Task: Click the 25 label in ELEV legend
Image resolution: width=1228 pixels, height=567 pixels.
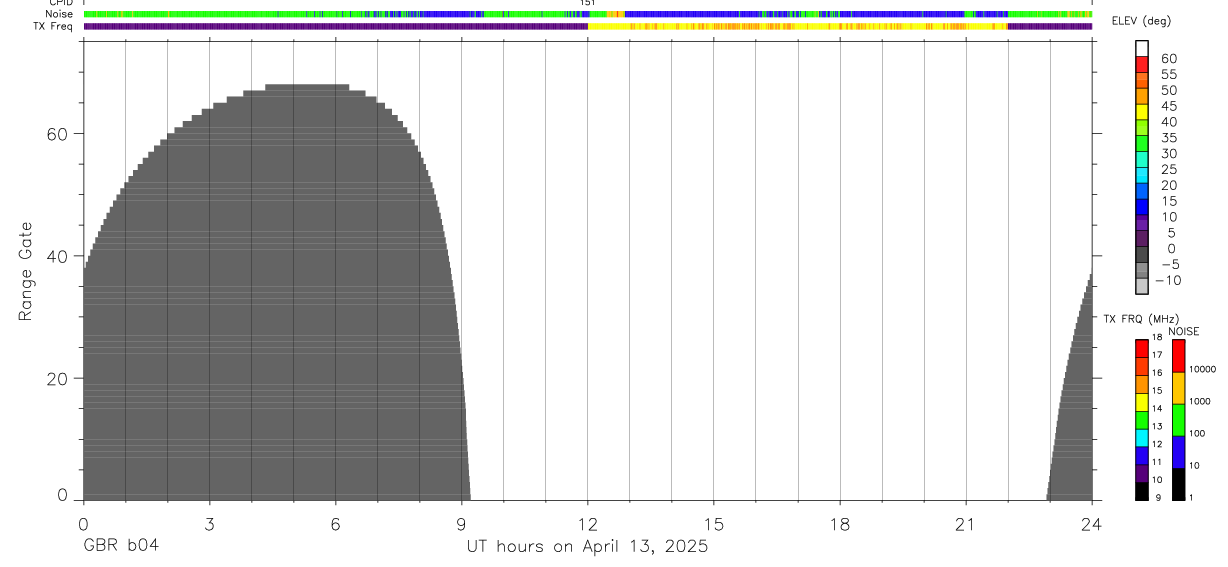Action: [x=1168, y=170]
